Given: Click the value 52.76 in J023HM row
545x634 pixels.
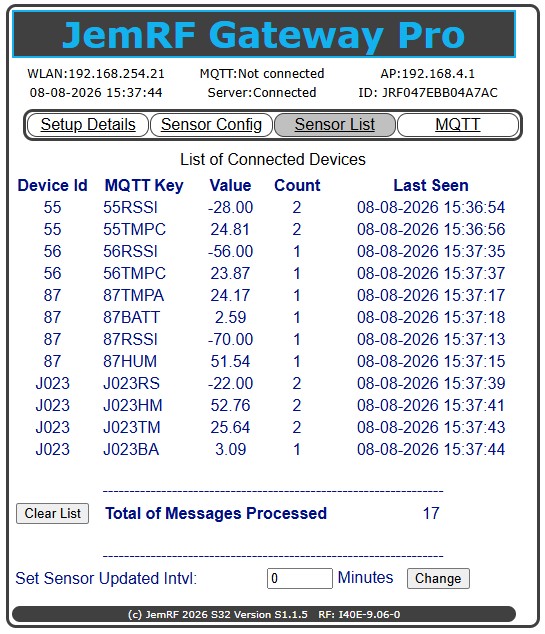Looking at the screenshot, I should 230,405.
